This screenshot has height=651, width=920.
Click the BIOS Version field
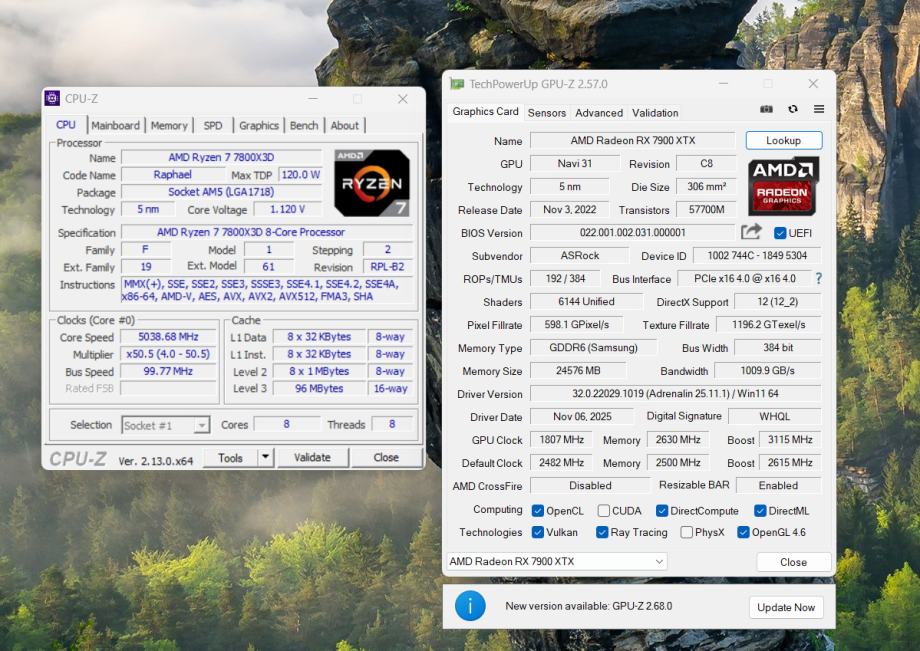(x=632, y=232)
